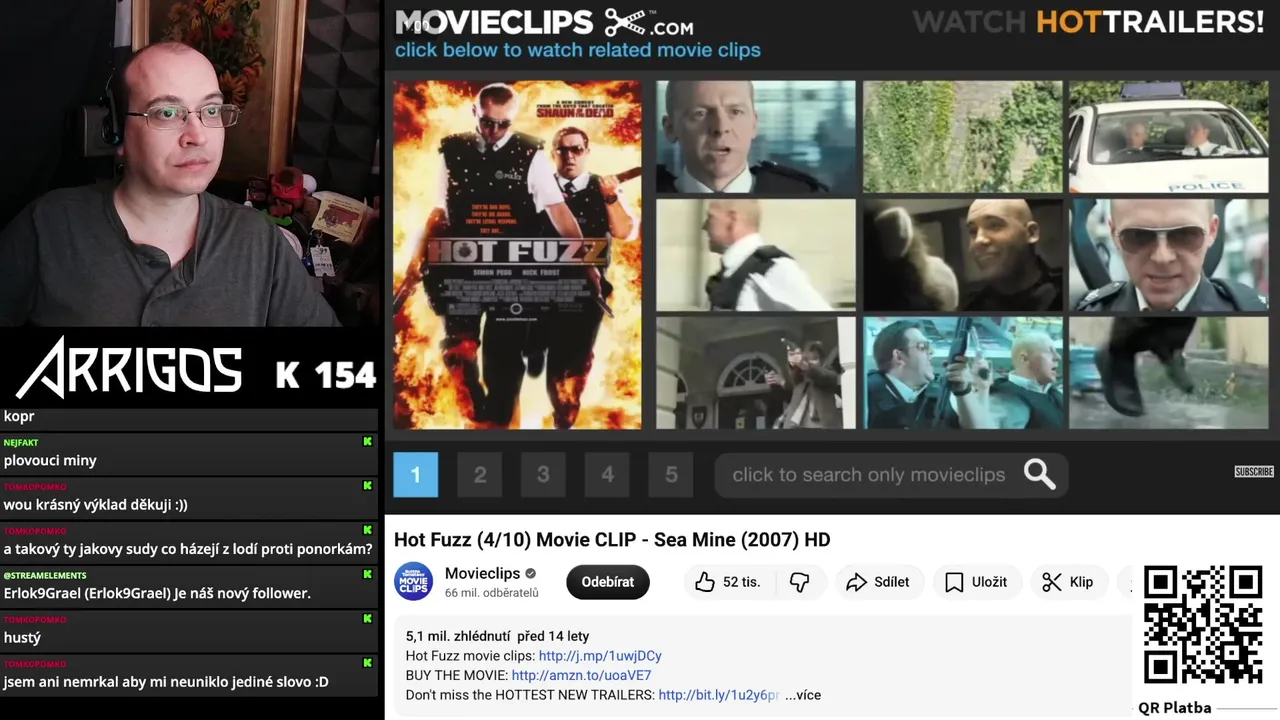1280x720 pixels.
Task: Click the green K badge beside 'hustý' message
Action: (367, 619)
